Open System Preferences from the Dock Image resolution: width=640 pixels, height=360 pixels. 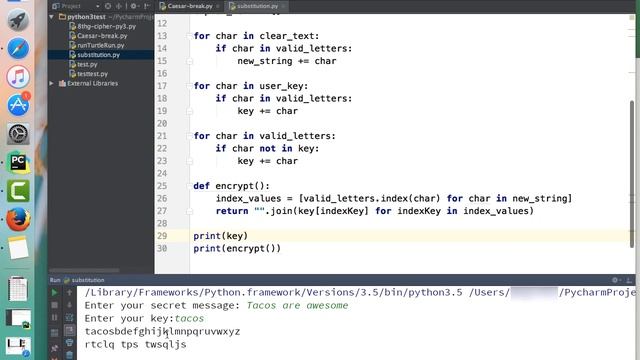click(18, 133)
